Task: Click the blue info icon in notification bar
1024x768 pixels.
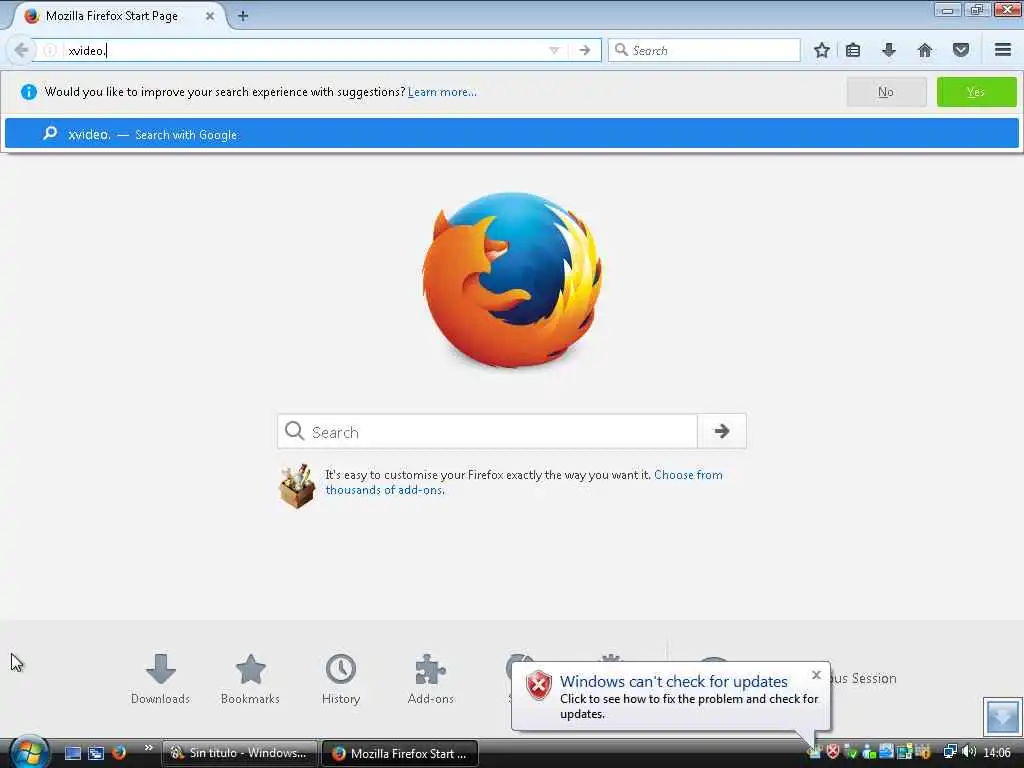Action: tap(29, 92)
